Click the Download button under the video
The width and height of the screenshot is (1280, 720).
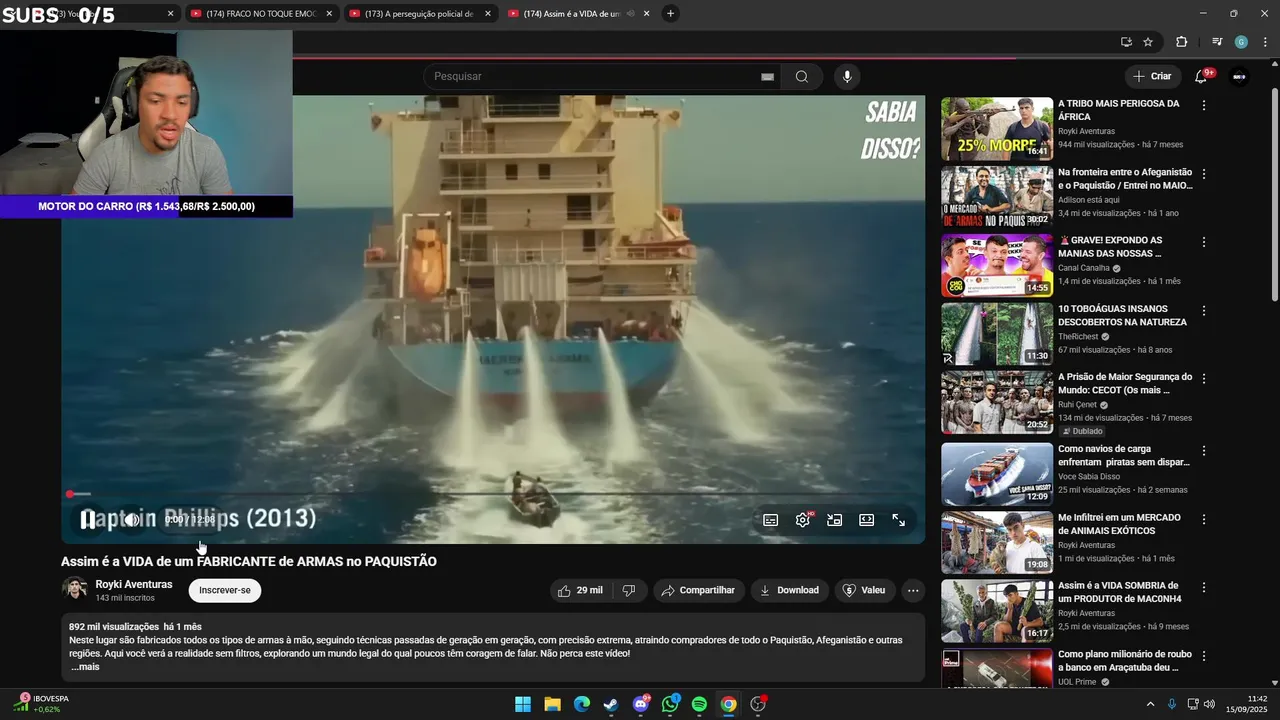click(790, 590)
